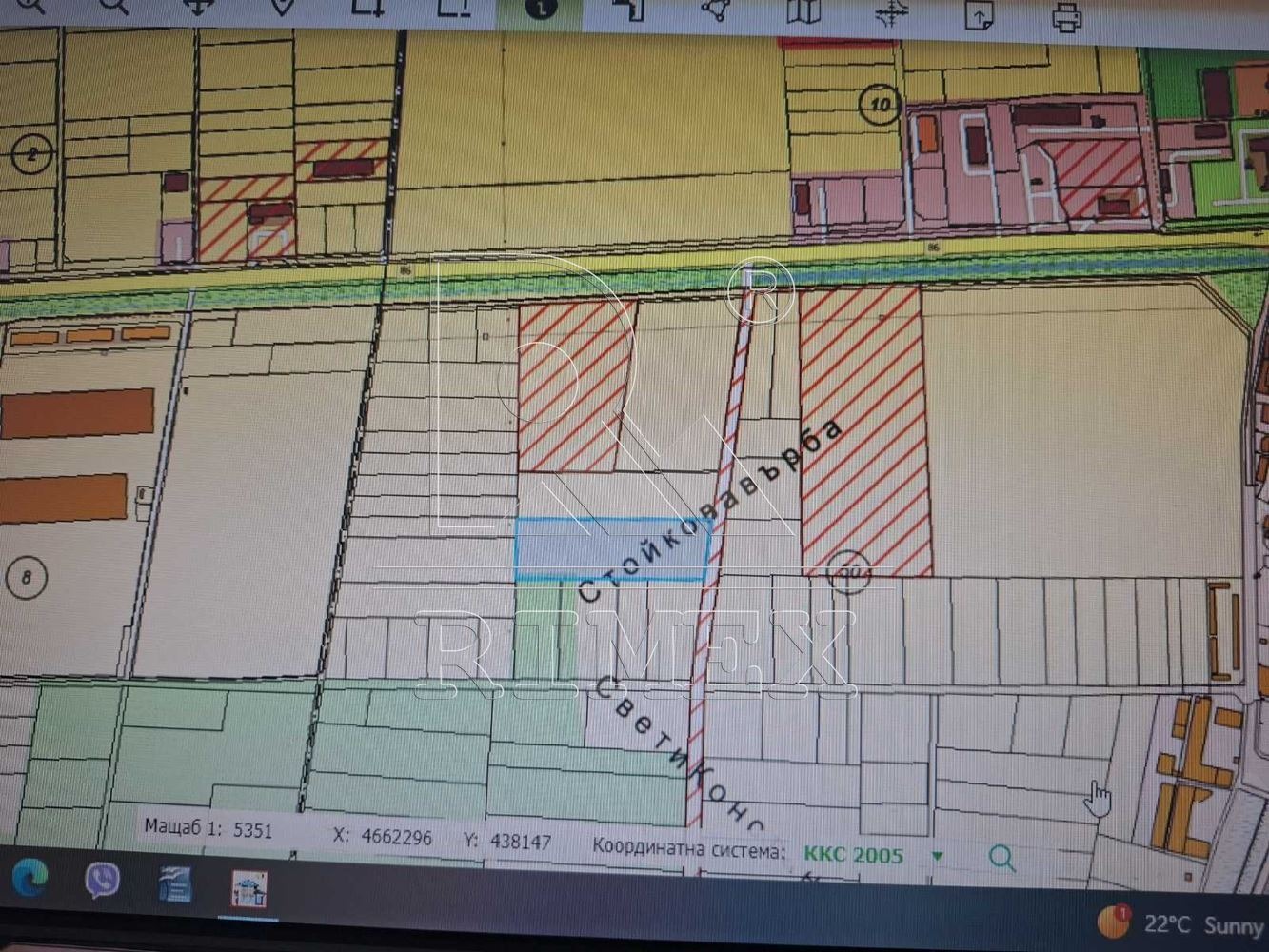Click the circled number 8 map label
The width and height of the screenshot is (1269, 952).
click(26, 577)
